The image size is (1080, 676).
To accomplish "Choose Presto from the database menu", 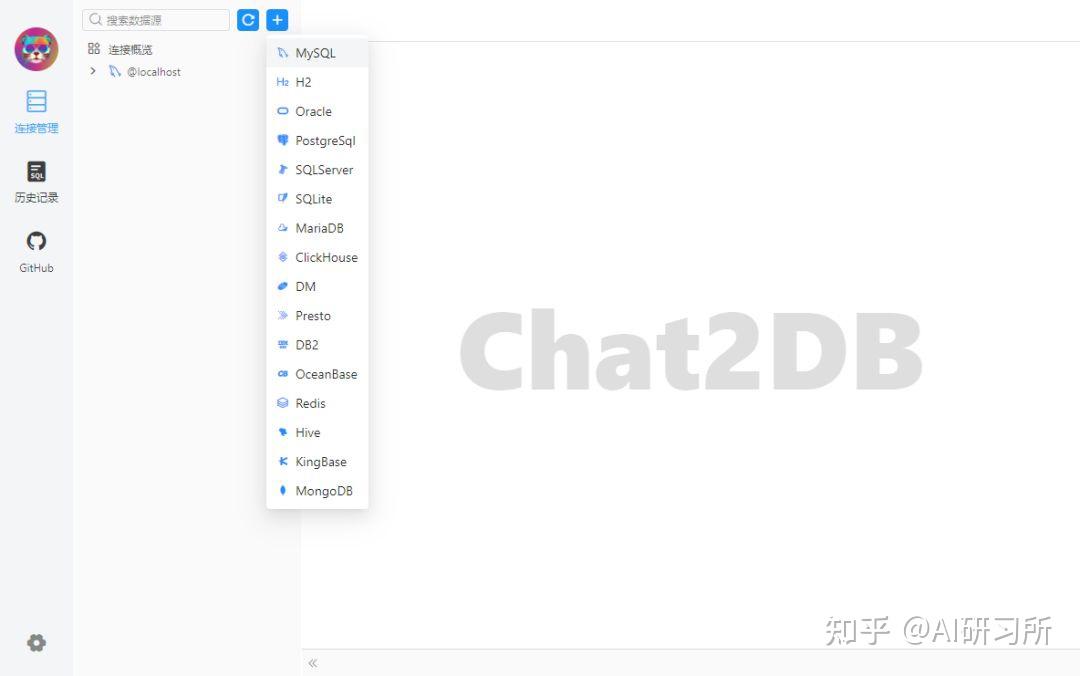I will pos(318,316).
